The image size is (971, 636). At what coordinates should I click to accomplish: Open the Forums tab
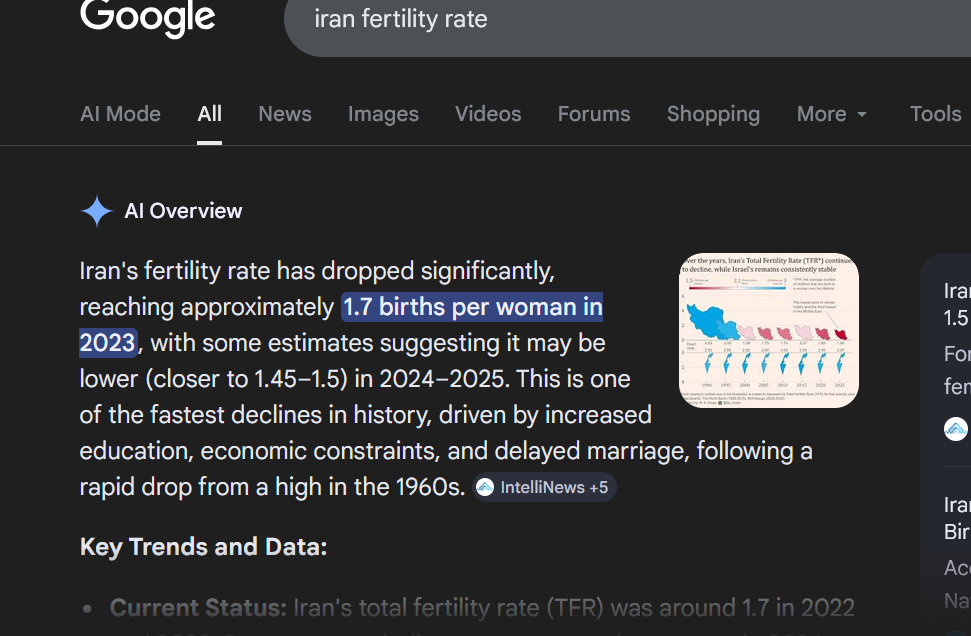click(x=594, y=114)
